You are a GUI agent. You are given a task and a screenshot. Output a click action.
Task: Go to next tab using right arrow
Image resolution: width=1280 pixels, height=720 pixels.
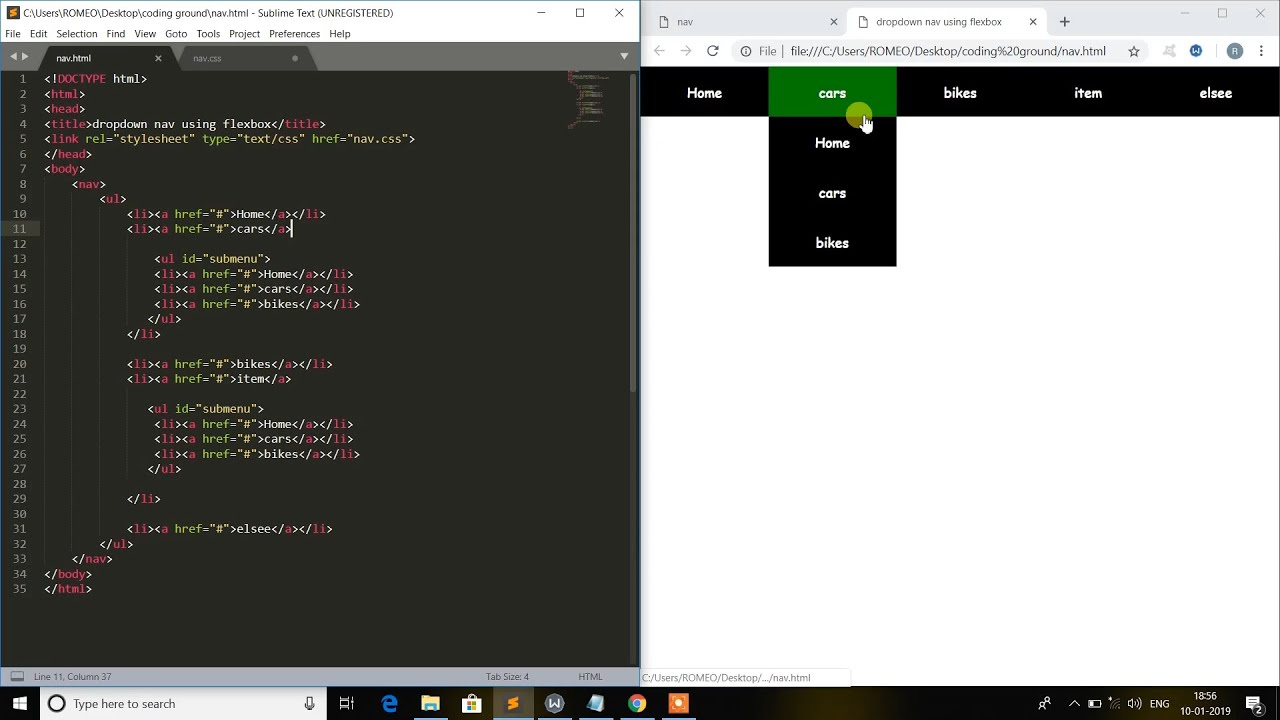click(x=26, y=57)
